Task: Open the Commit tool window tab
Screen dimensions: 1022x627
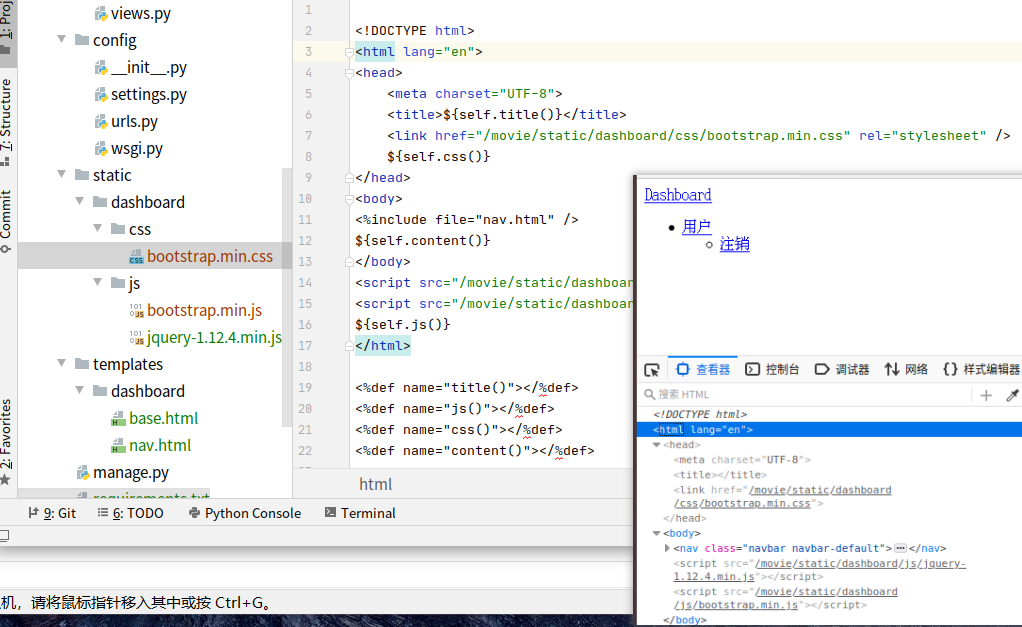Action: 7,220
